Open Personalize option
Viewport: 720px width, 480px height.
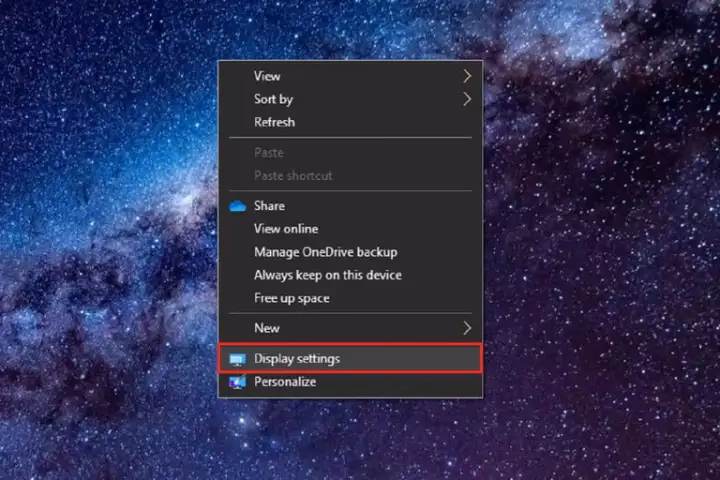tap(350, 382)
